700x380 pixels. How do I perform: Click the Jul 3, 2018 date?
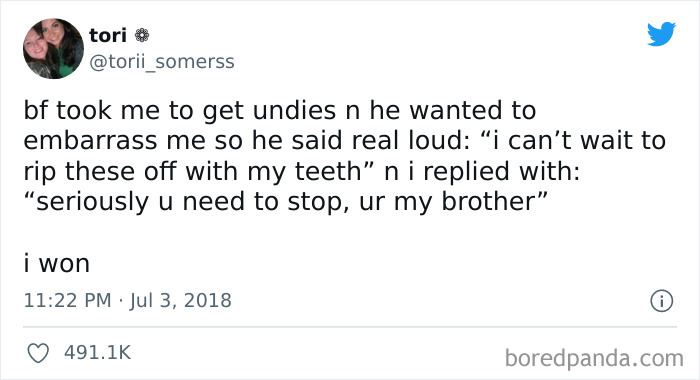[x=181, y=300]
